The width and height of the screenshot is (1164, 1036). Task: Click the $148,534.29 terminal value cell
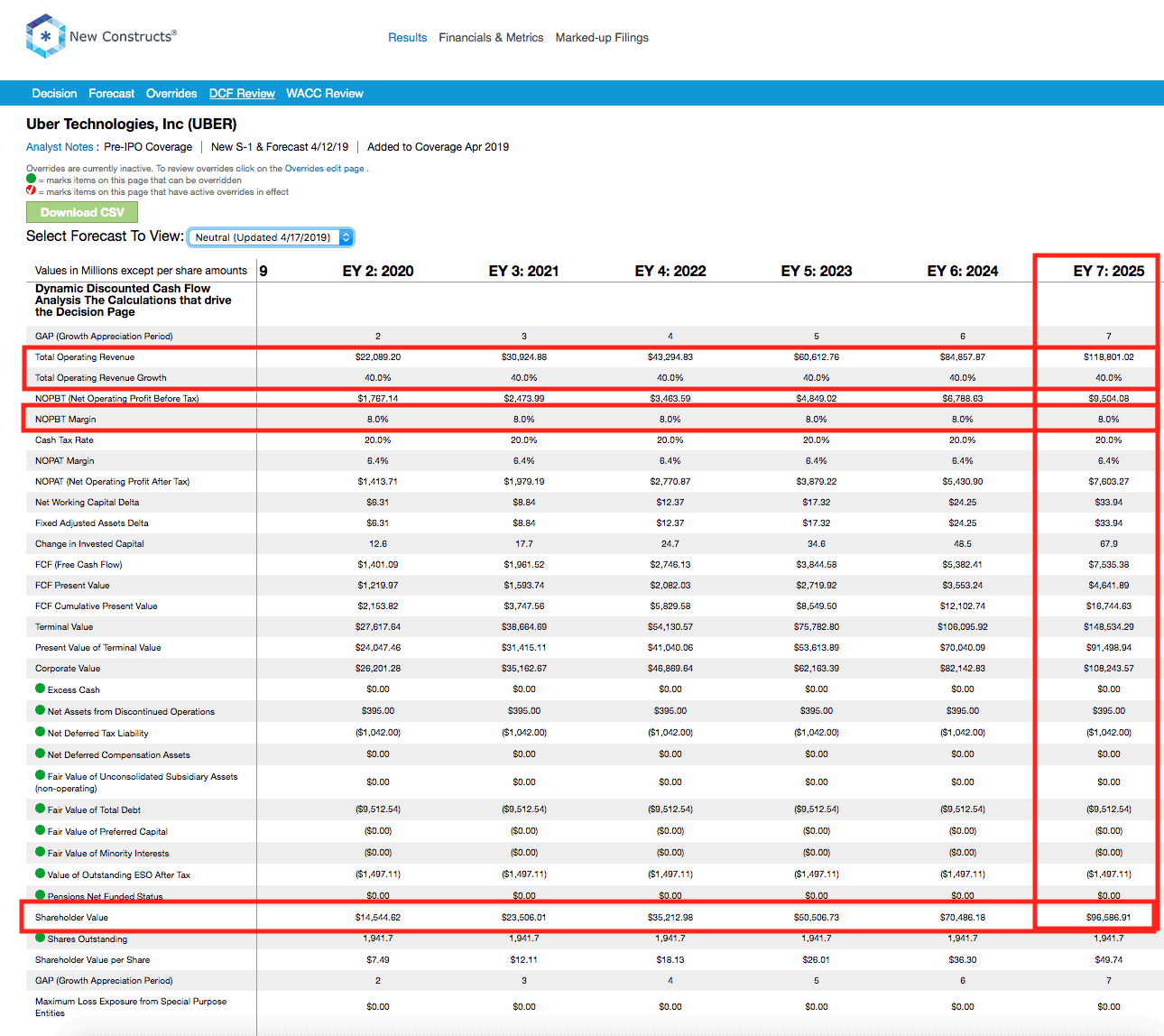coord(1109,627)
